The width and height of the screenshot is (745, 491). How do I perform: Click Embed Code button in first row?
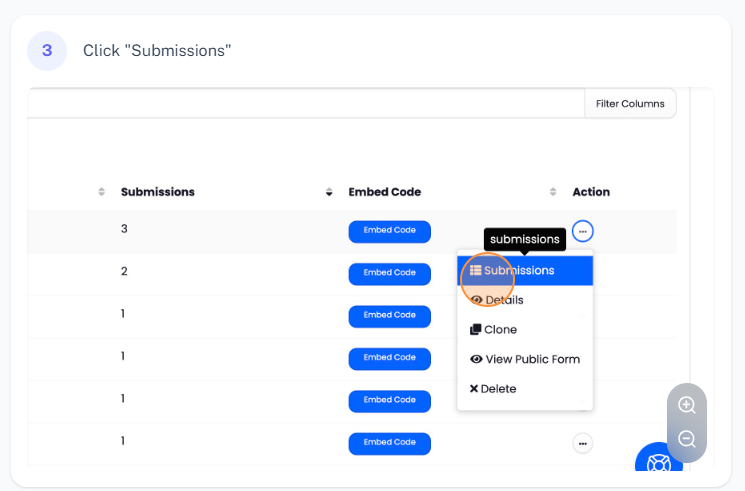tap(389, 231)
